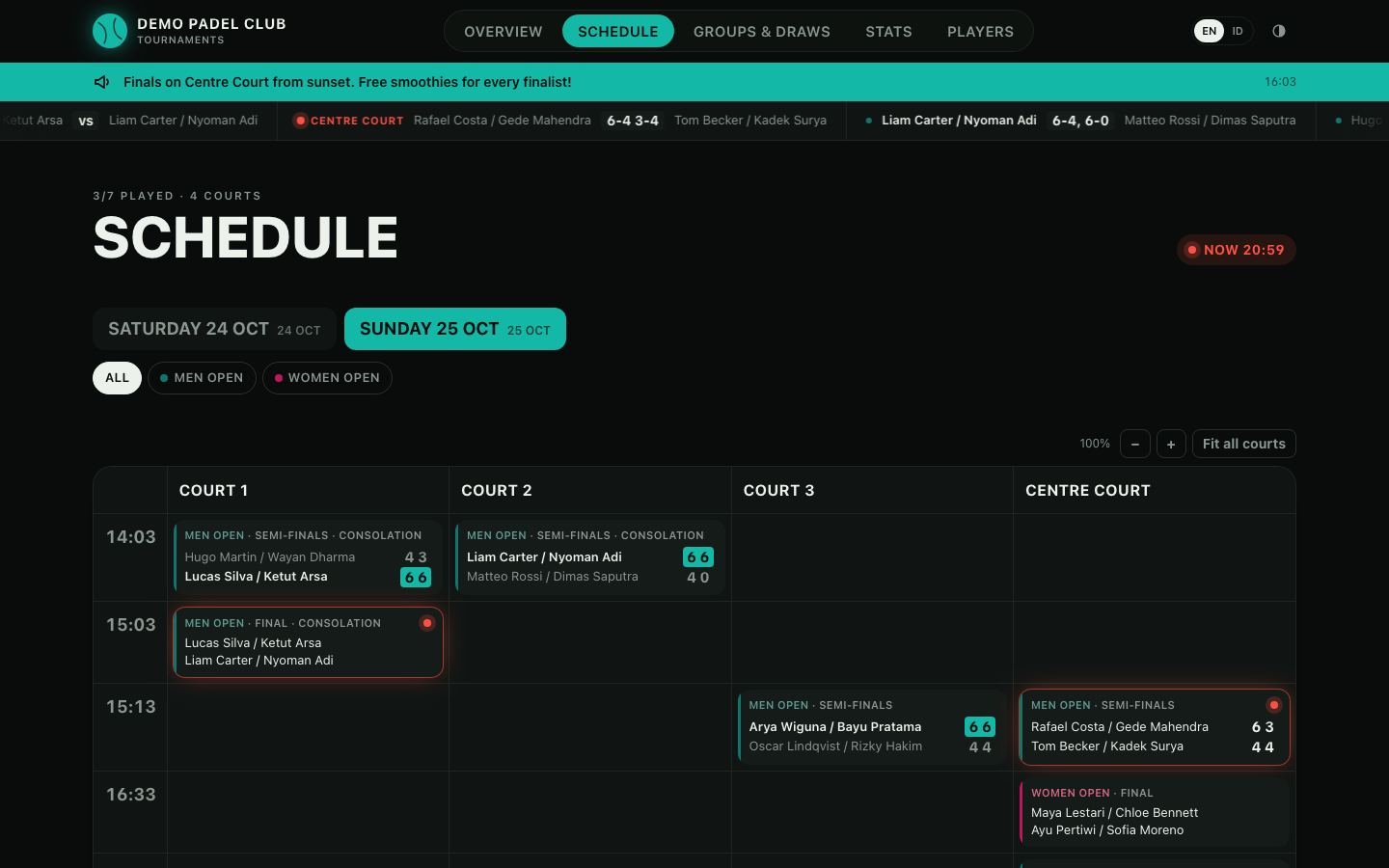Open the Players tab
This screenshot has height=868, width=1389.
[x=980, y=31]
